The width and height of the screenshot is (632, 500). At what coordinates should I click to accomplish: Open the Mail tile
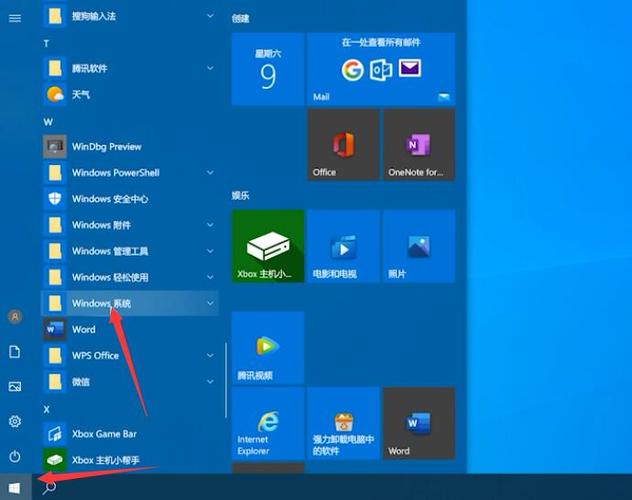point(381,68)
